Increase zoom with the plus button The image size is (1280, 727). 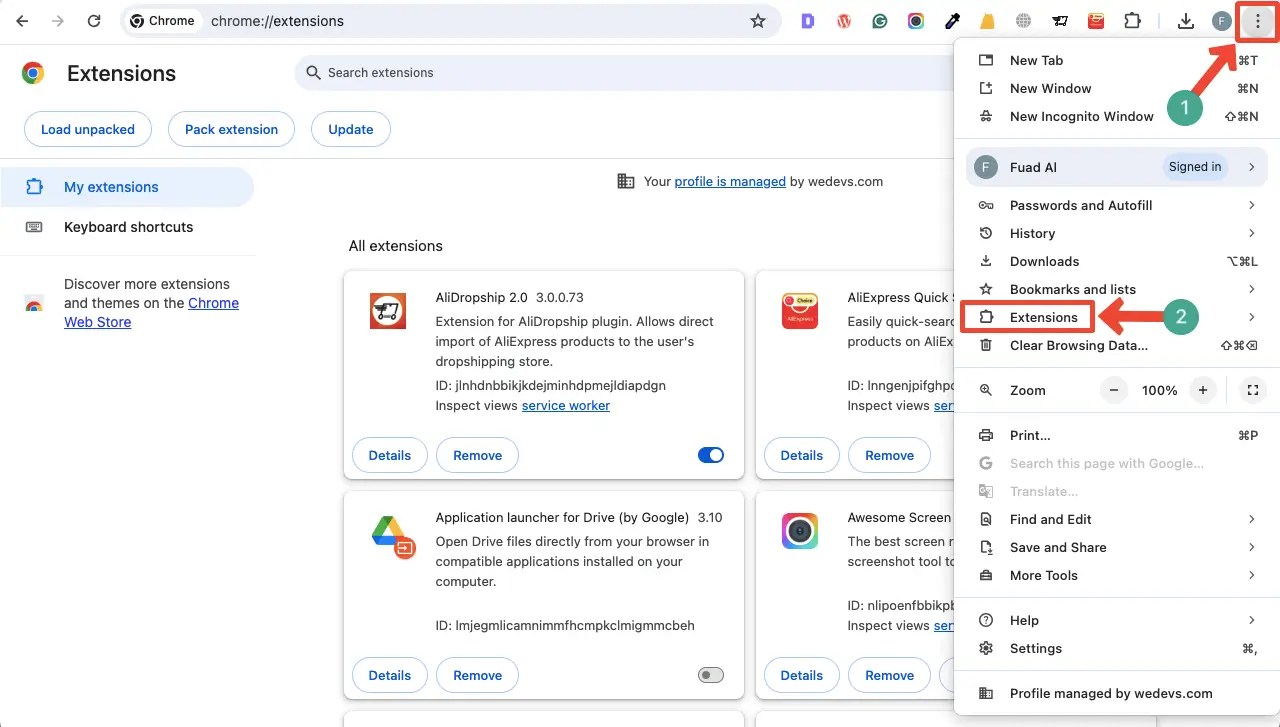pos(1203,390)
